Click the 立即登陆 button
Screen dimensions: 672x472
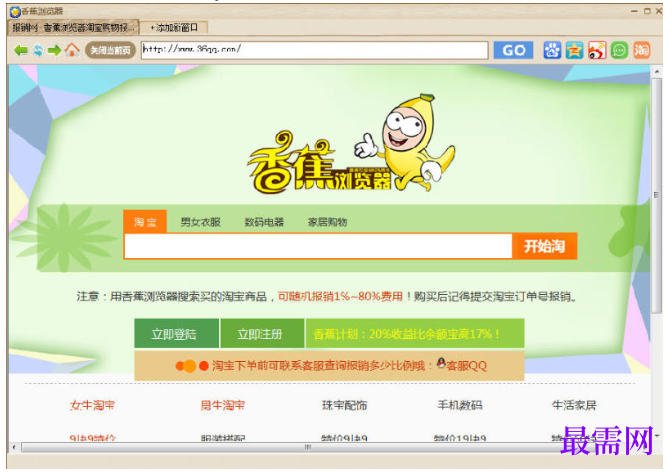pos(177,333)
